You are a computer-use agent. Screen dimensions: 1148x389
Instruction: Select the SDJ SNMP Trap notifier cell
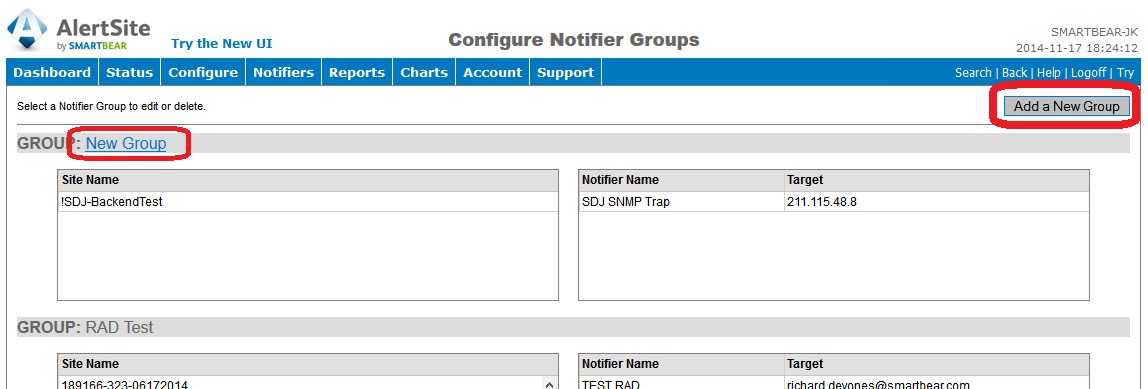click(680, 201)
